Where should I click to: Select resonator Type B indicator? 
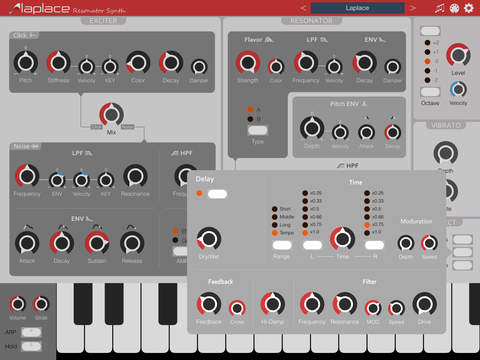250,119
